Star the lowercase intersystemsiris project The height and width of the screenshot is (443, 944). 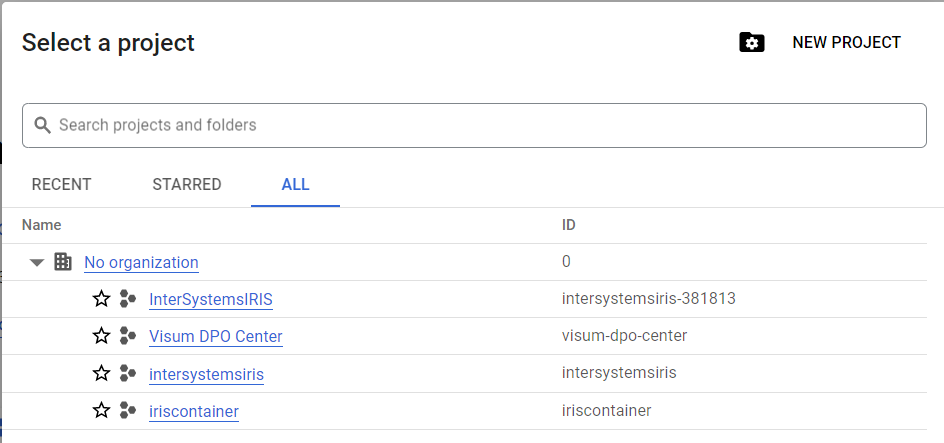101,373
